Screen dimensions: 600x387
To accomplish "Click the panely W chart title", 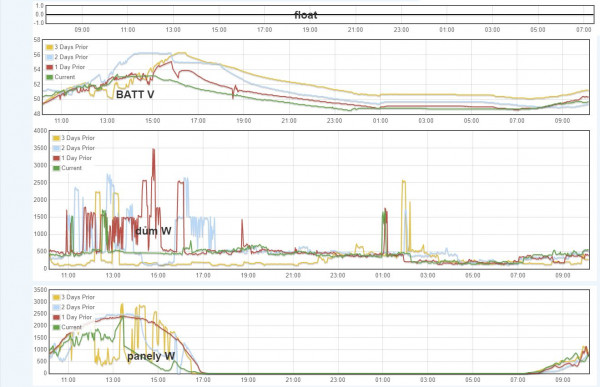I will point(151,356).
